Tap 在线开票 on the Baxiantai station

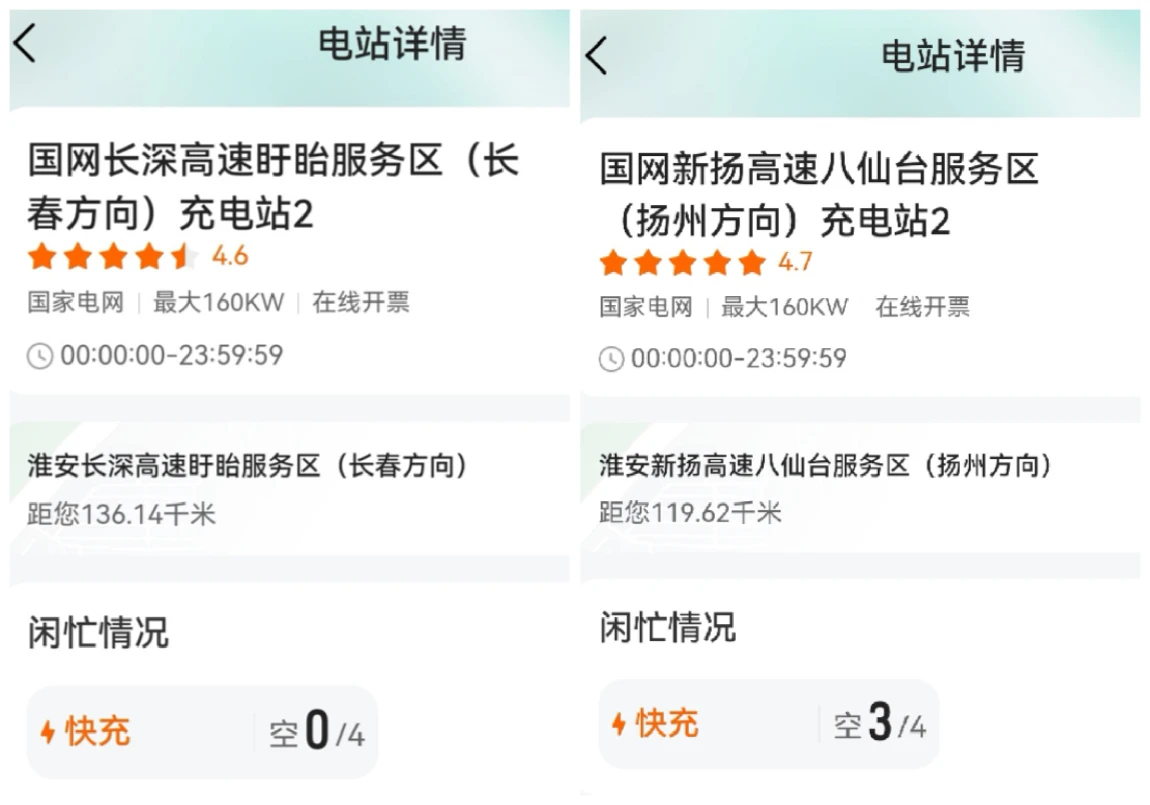[x=922, y=307]
